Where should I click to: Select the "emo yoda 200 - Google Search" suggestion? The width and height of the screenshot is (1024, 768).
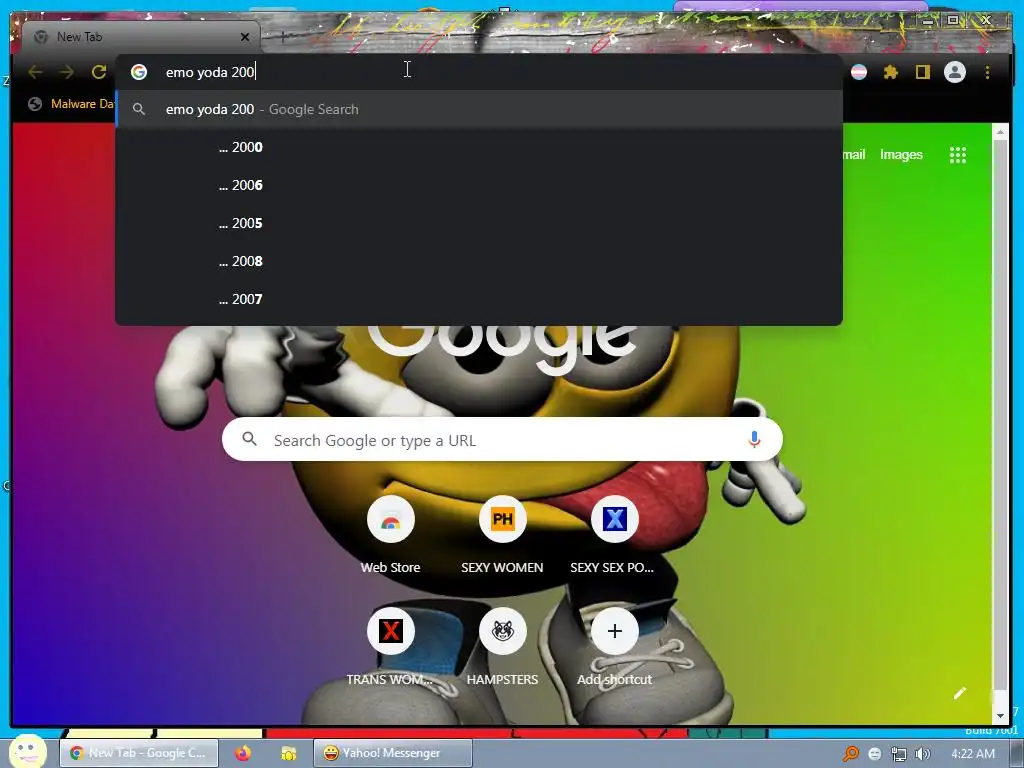[479, 109]
